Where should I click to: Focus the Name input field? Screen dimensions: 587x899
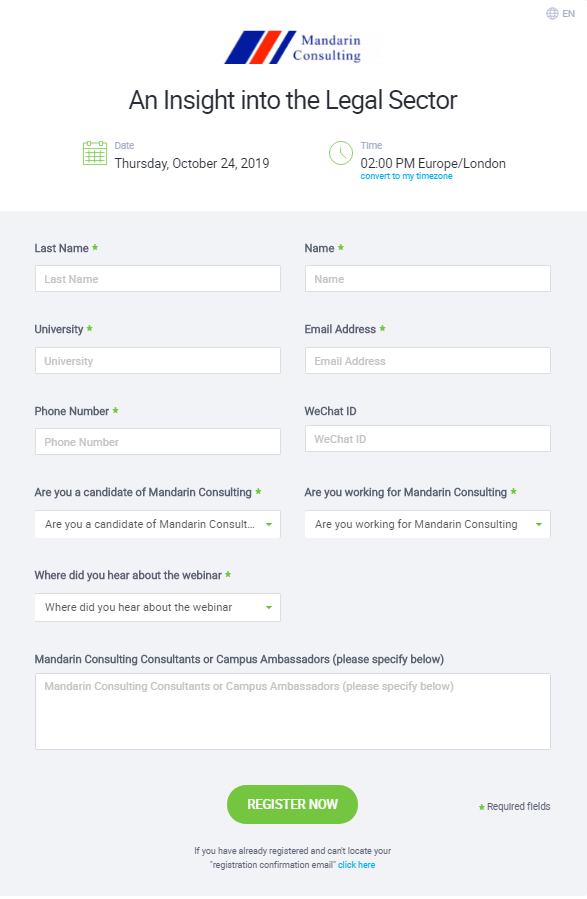click(x=428, y=279)
